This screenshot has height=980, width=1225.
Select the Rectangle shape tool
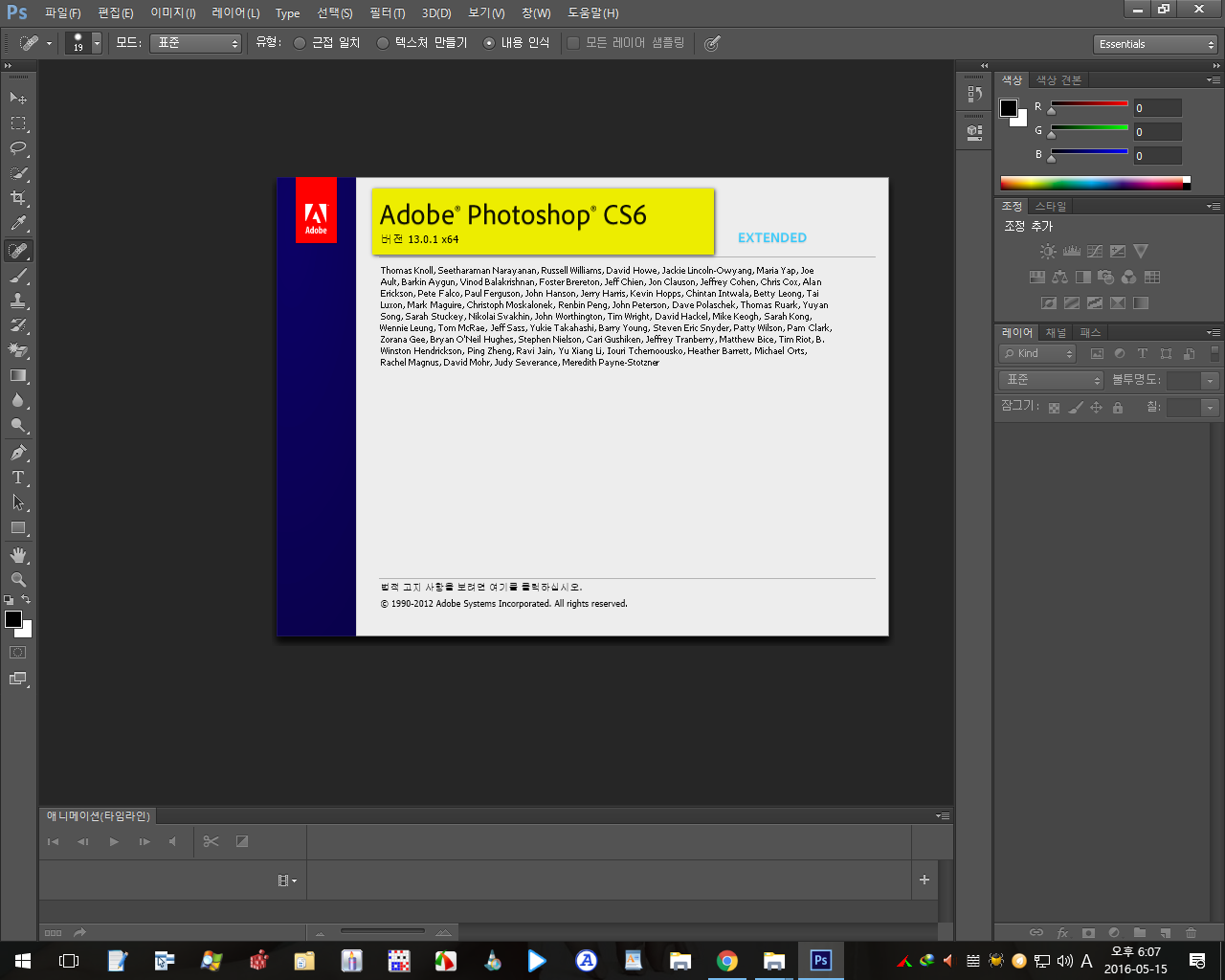[x=18, y=528]
